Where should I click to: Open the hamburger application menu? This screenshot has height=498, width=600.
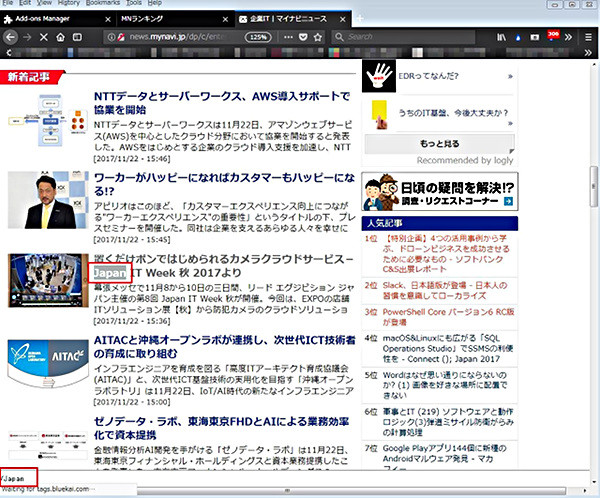coord(588,37)
